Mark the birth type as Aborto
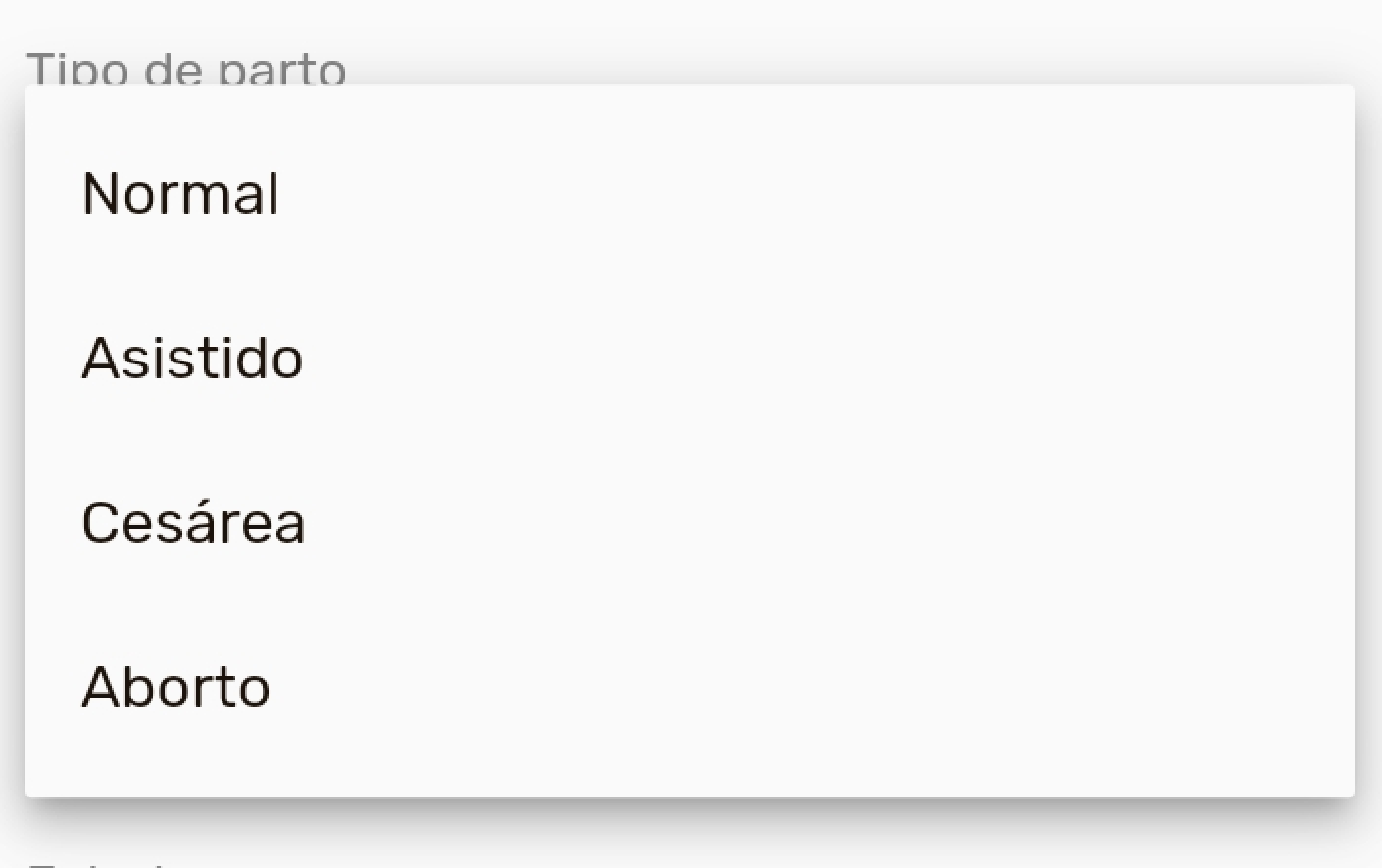The image size is (1382, 868). (176, 687)
